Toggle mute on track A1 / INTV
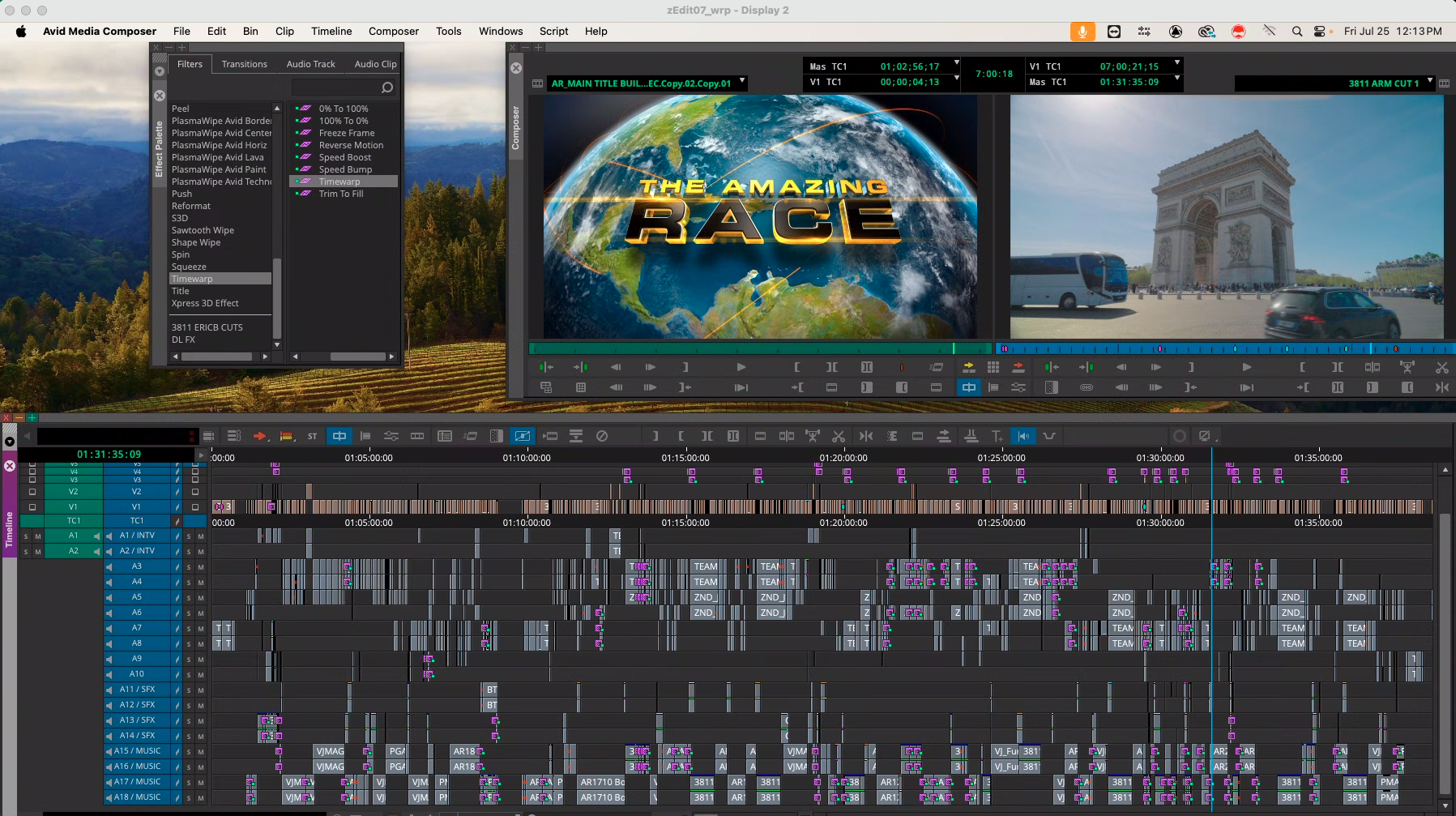The height and width of the screenshot is (816, 1456). (200, 536)
